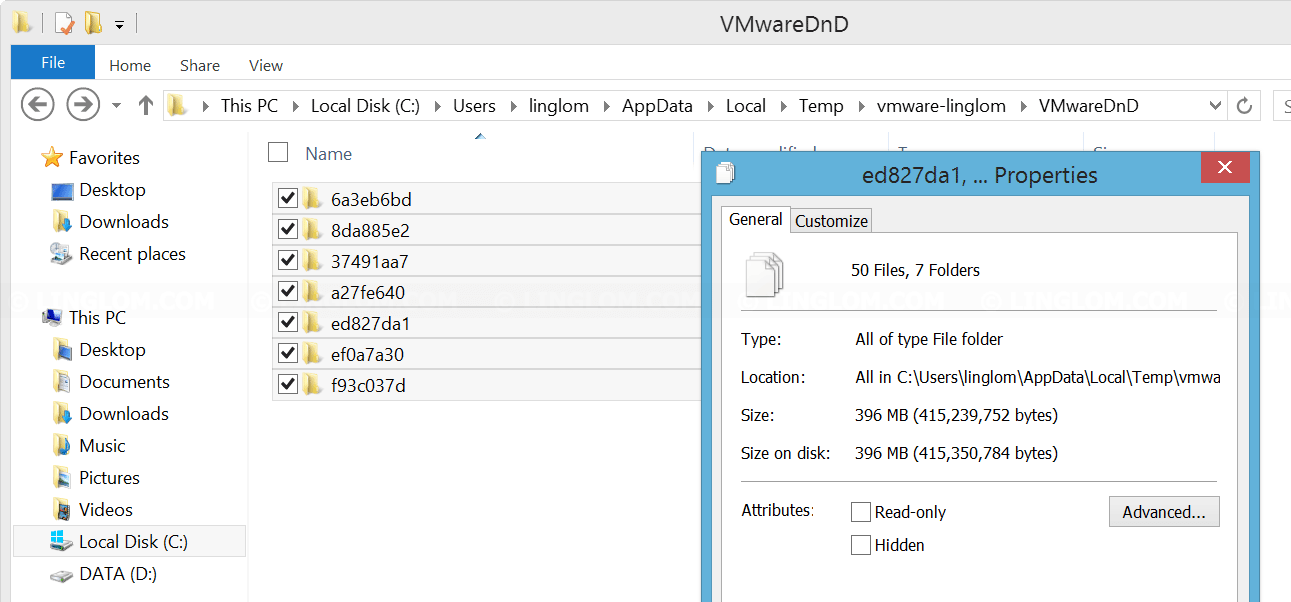Click the title bar folder icon
This screenshot has width=1291, height=602.
22,22
